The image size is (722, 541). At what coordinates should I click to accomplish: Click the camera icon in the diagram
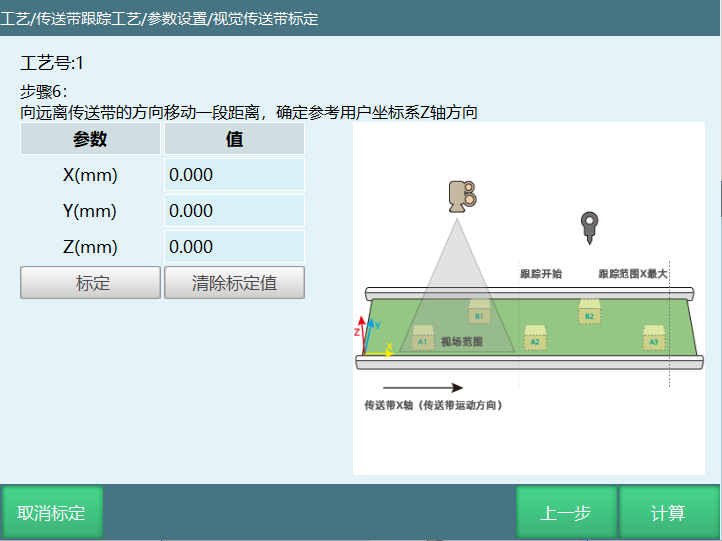pos(460,196)
